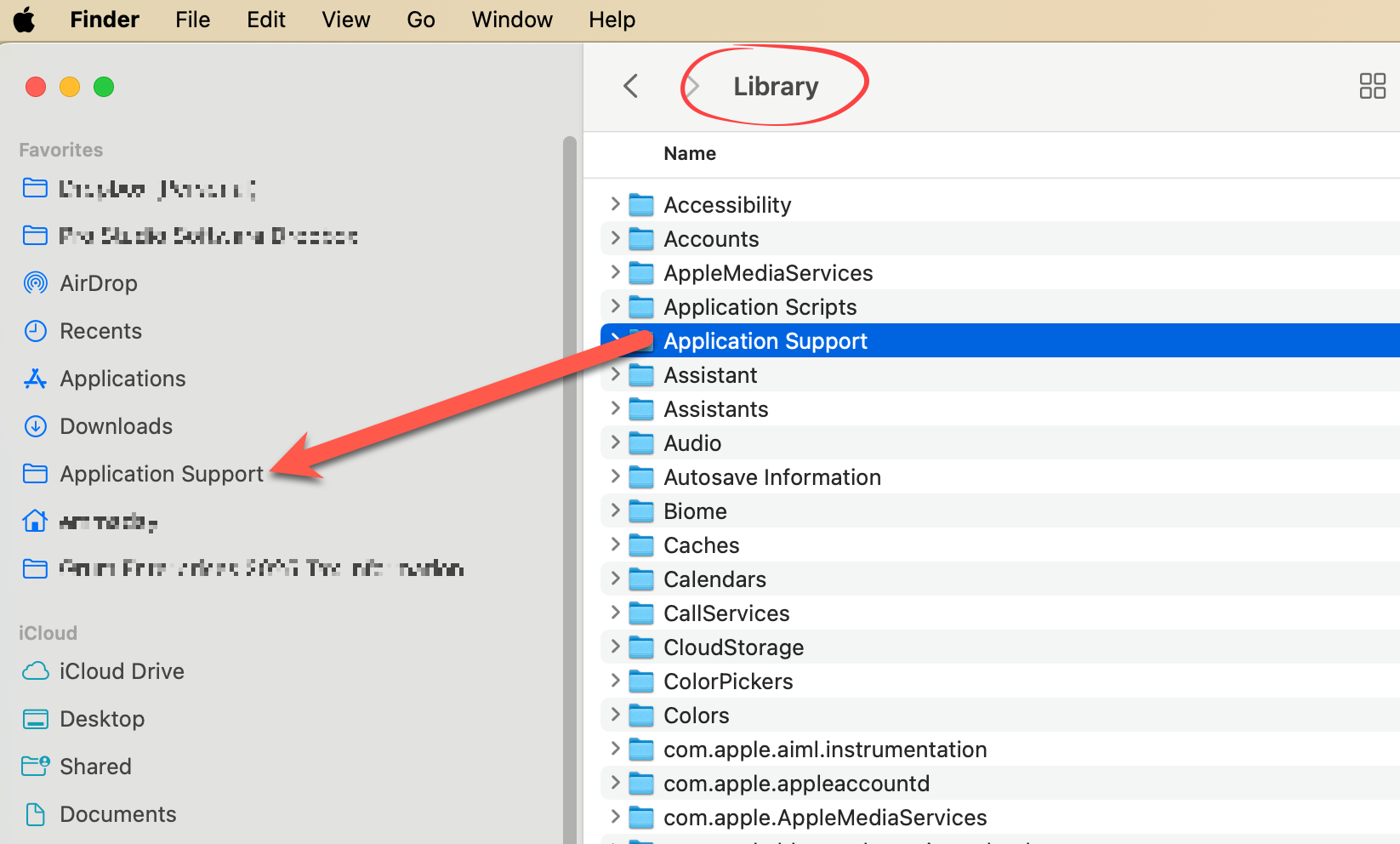Switch to icon grid view

click(x=1372, y=86)
